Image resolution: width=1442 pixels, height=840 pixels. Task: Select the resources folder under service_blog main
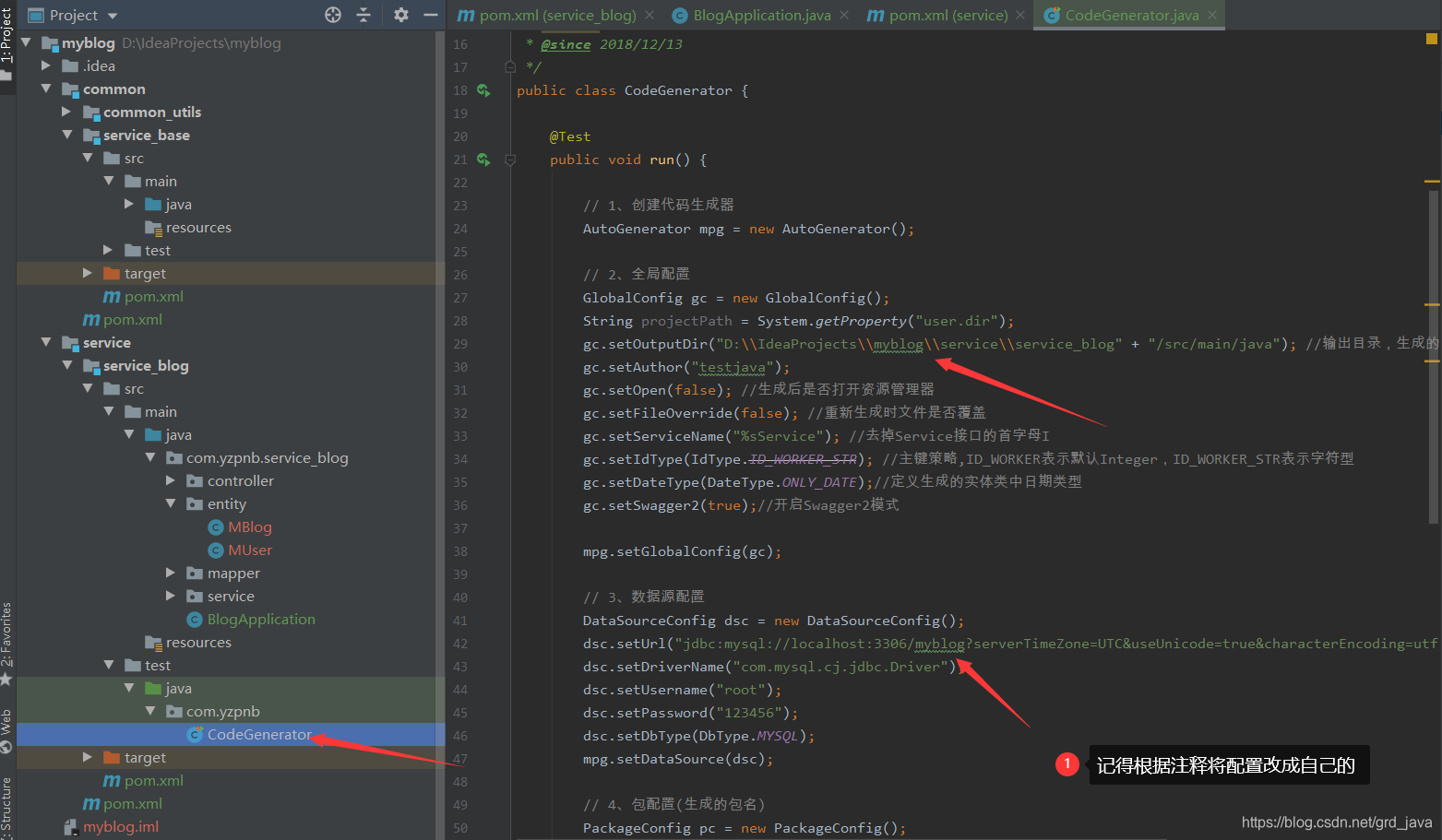[188, 643]
